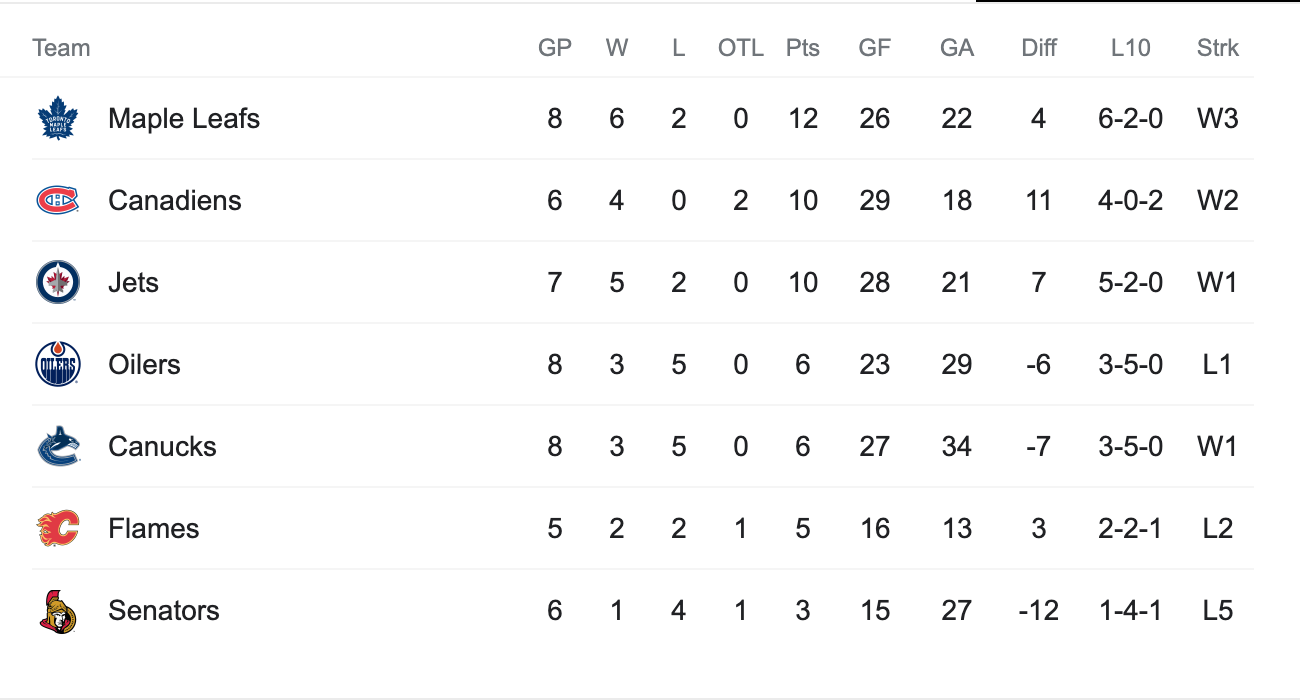Select the Calgary Flames logo

pos(57,528)
